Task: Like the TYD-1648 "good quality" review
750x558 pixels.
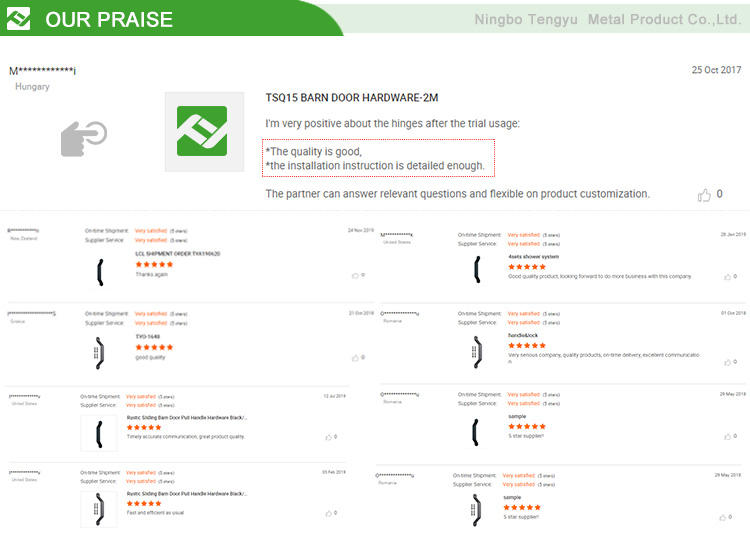Action: click(355, 358)
